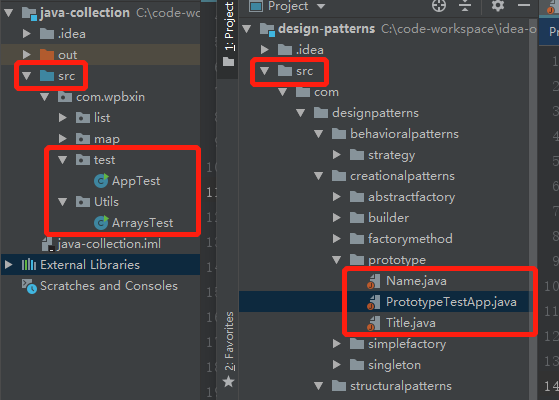Select PrototypeTestApp.java file
This screenshot has height=400, width=559.
(x=451, y=302)
